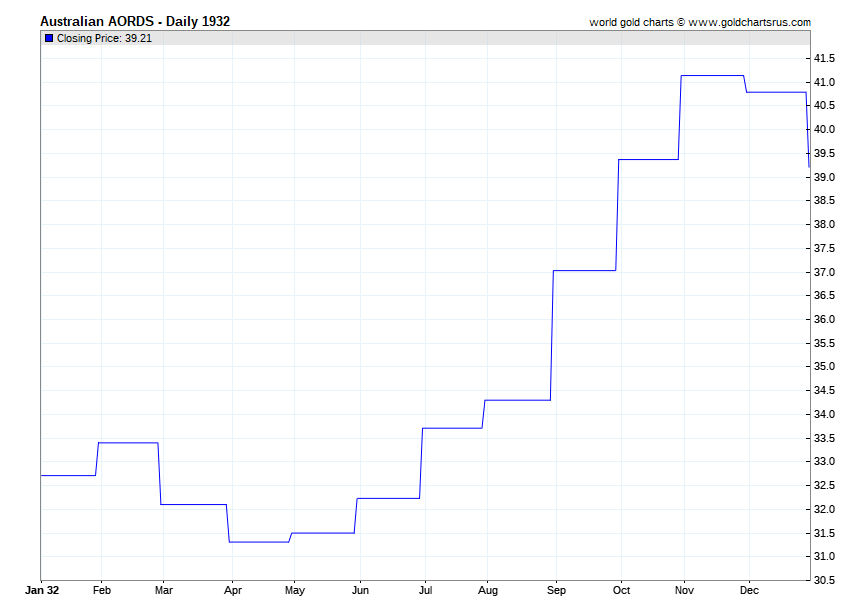Image resolution: width=850 pixels, height=616 pixels.
Task: Click the April price low near 31.3
Action: [x=259, y=542]
